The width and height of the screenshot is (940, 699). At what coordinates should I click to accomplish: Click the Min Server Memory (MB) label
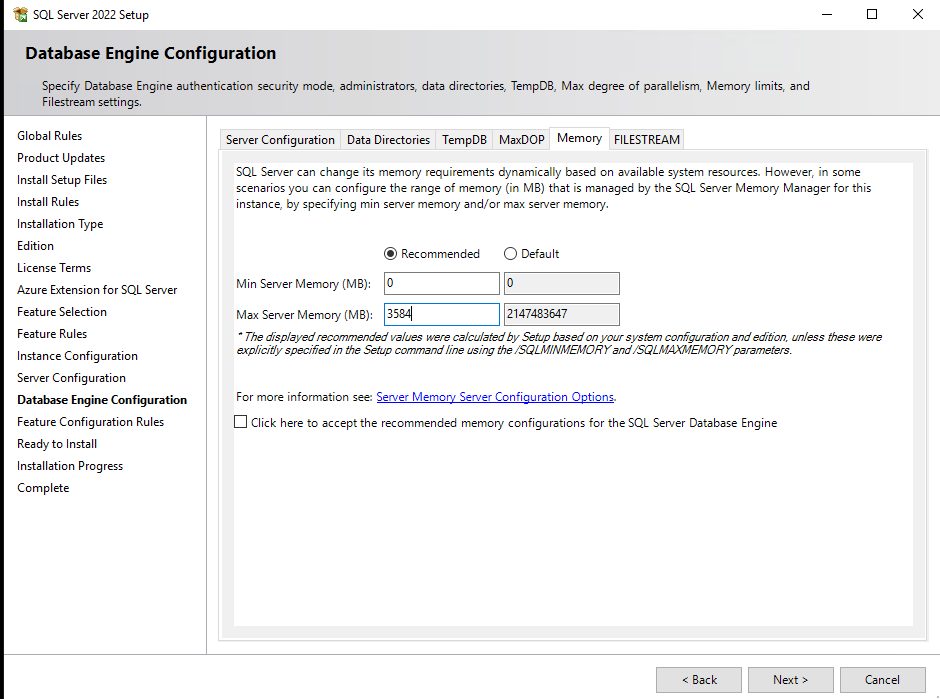(303, 284)
